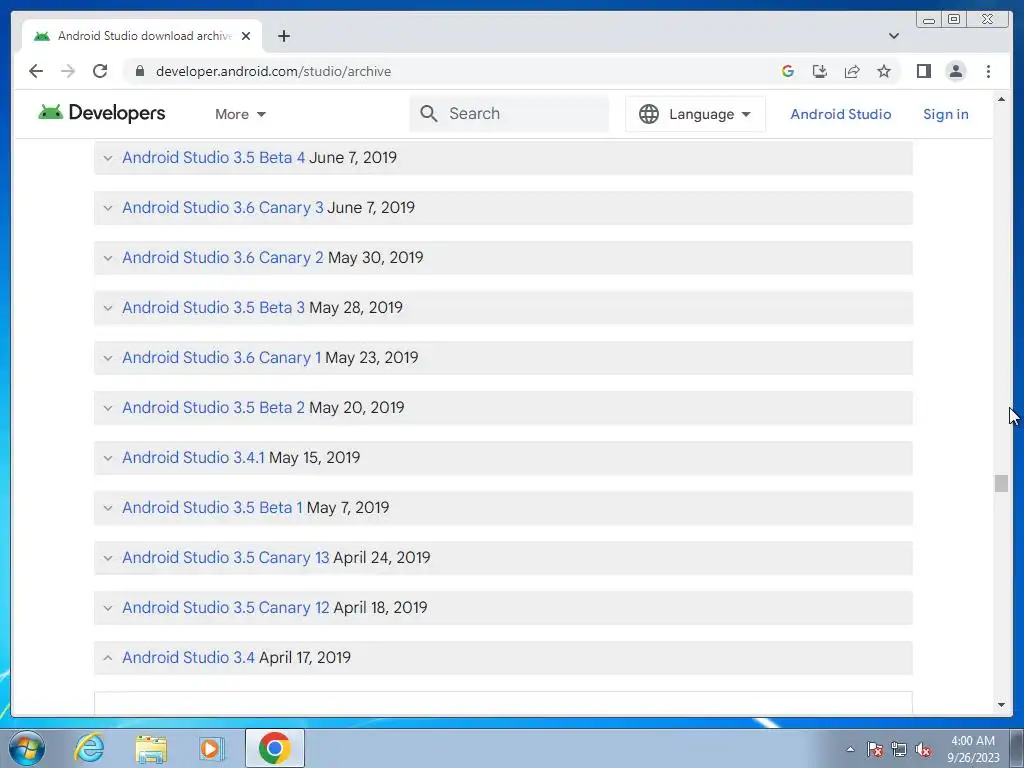1024x768 pixels.
Task: Click the Android Developers logo
Action: 101,113
